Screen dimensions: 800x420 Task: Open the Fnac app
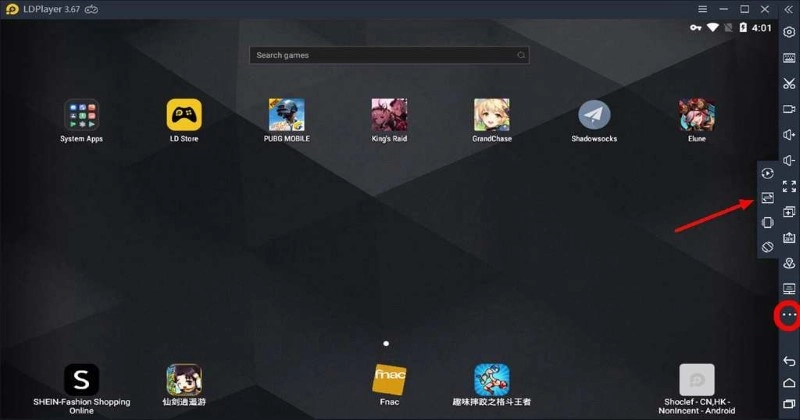[x=389, y=380]
